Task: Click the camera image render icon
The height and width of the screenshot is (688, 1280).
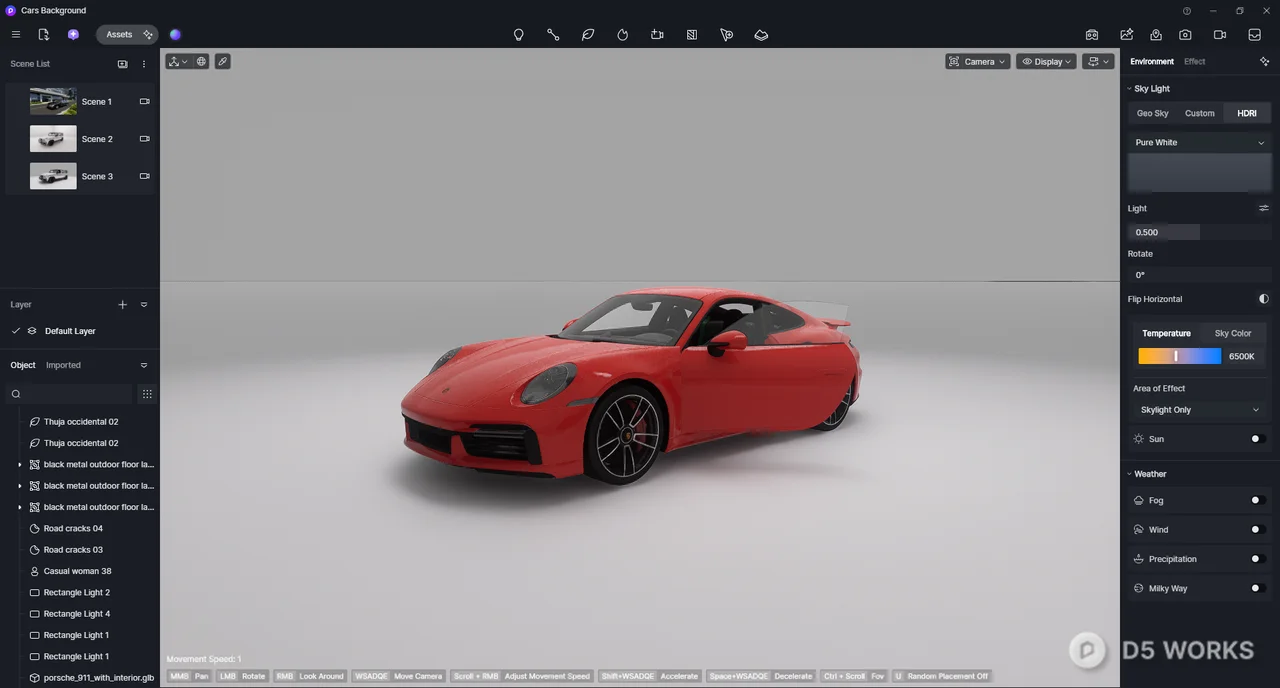Action: tap(1185, 34)
